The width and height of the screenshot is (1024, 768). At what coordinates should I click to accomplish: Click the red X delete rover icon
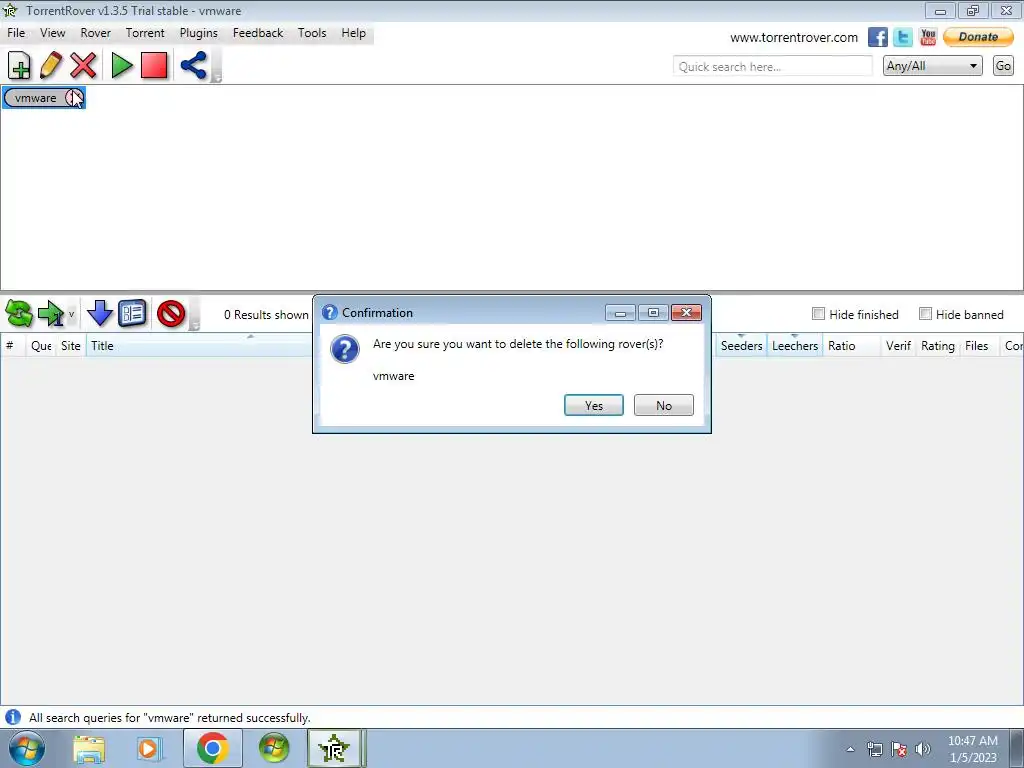coord(84,65)
